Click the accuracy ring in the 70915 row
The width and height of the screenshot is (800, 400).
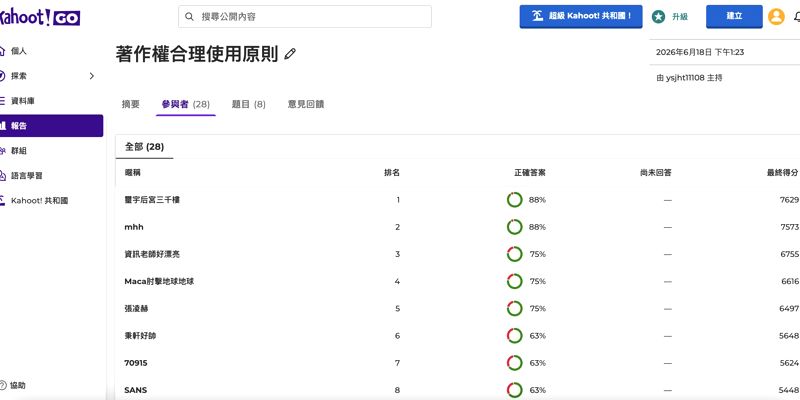tap(514, 363)
